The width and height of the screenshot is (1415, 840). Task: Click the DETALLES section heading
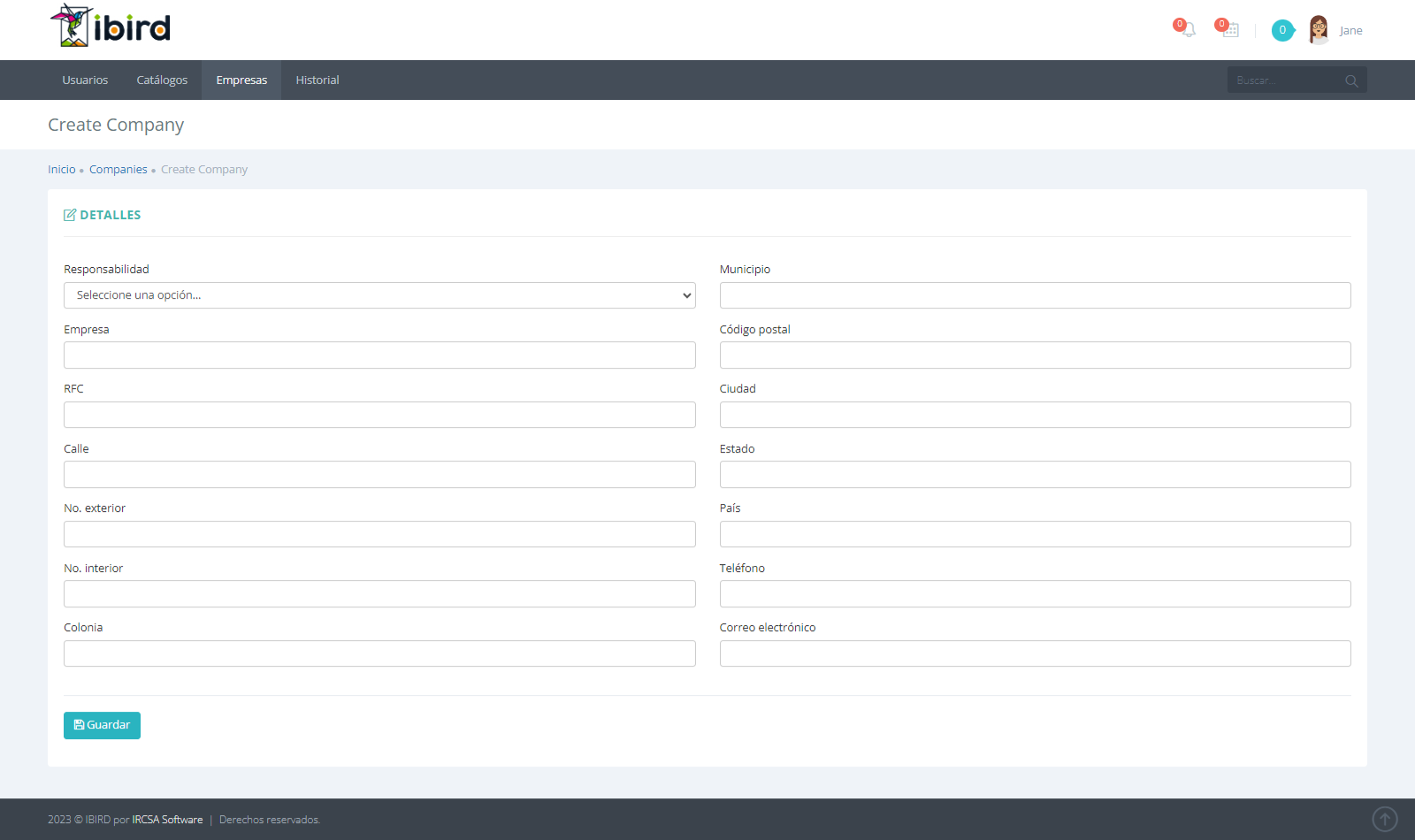(x=111, y=215)
